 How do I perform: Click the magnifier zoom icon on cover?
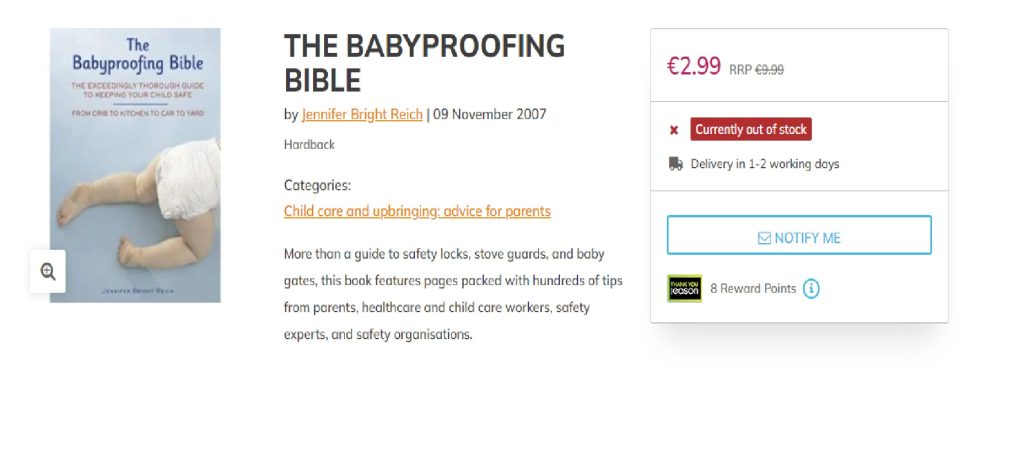pyautogui.click(x=48, y=271)
